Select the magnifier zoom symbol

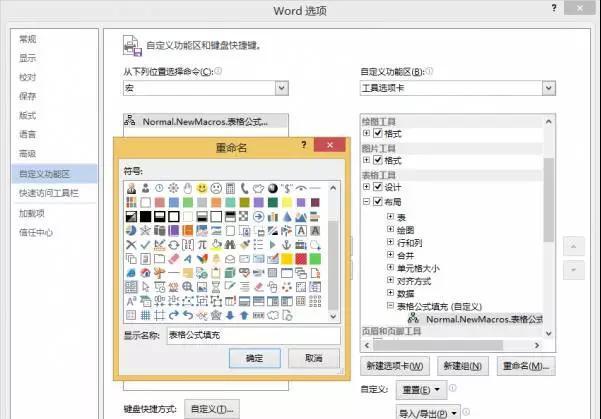(x=187, y=287)
